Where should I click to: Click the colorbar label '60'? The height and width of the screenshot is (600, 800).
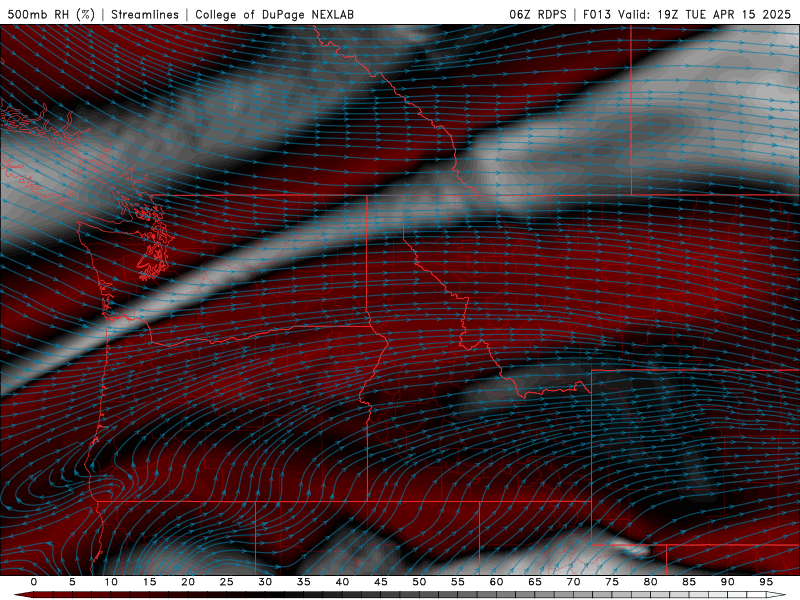(496, 582)
